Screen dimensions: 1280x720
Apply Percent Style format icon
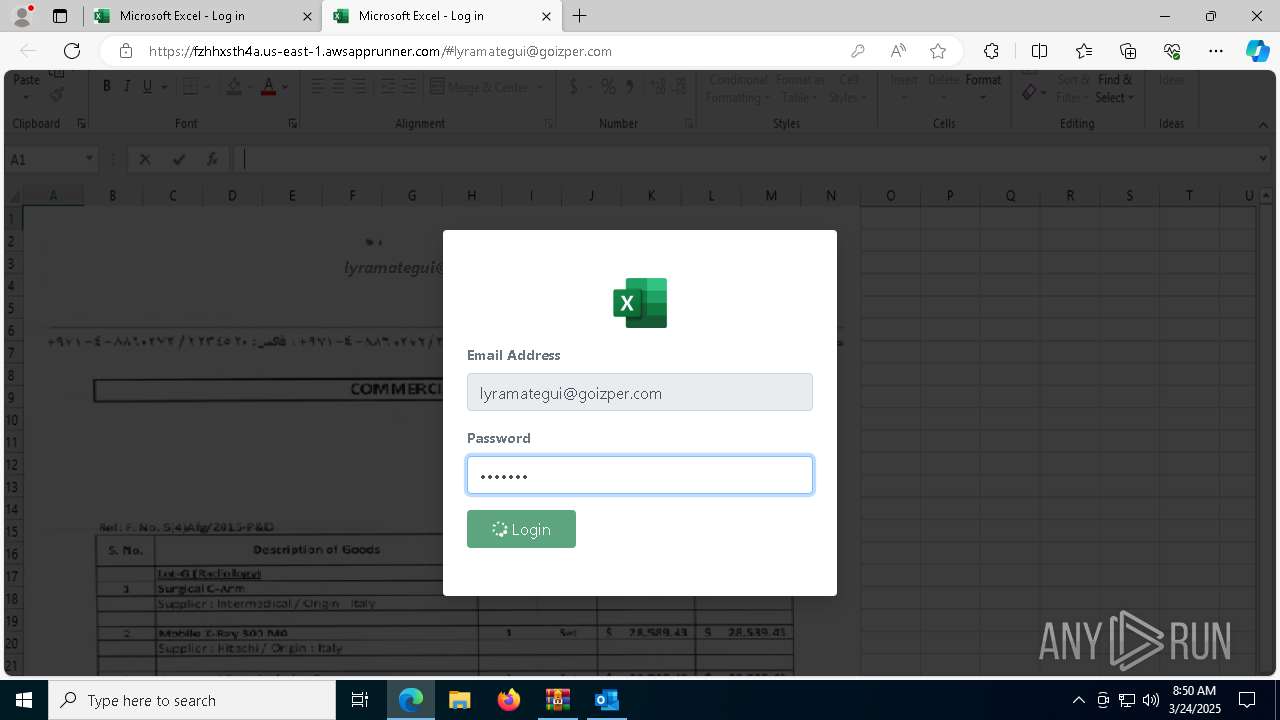[x=608, y=87]
